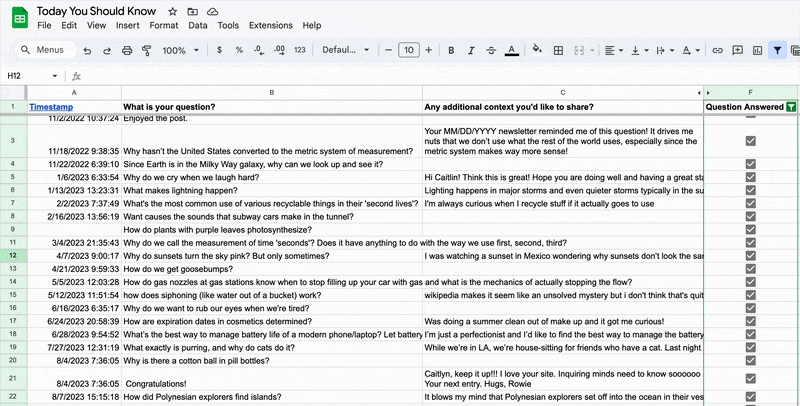Select the Paint format roller
The height and width of the screenshot is (406, 800).
click(x=147, y=50)
